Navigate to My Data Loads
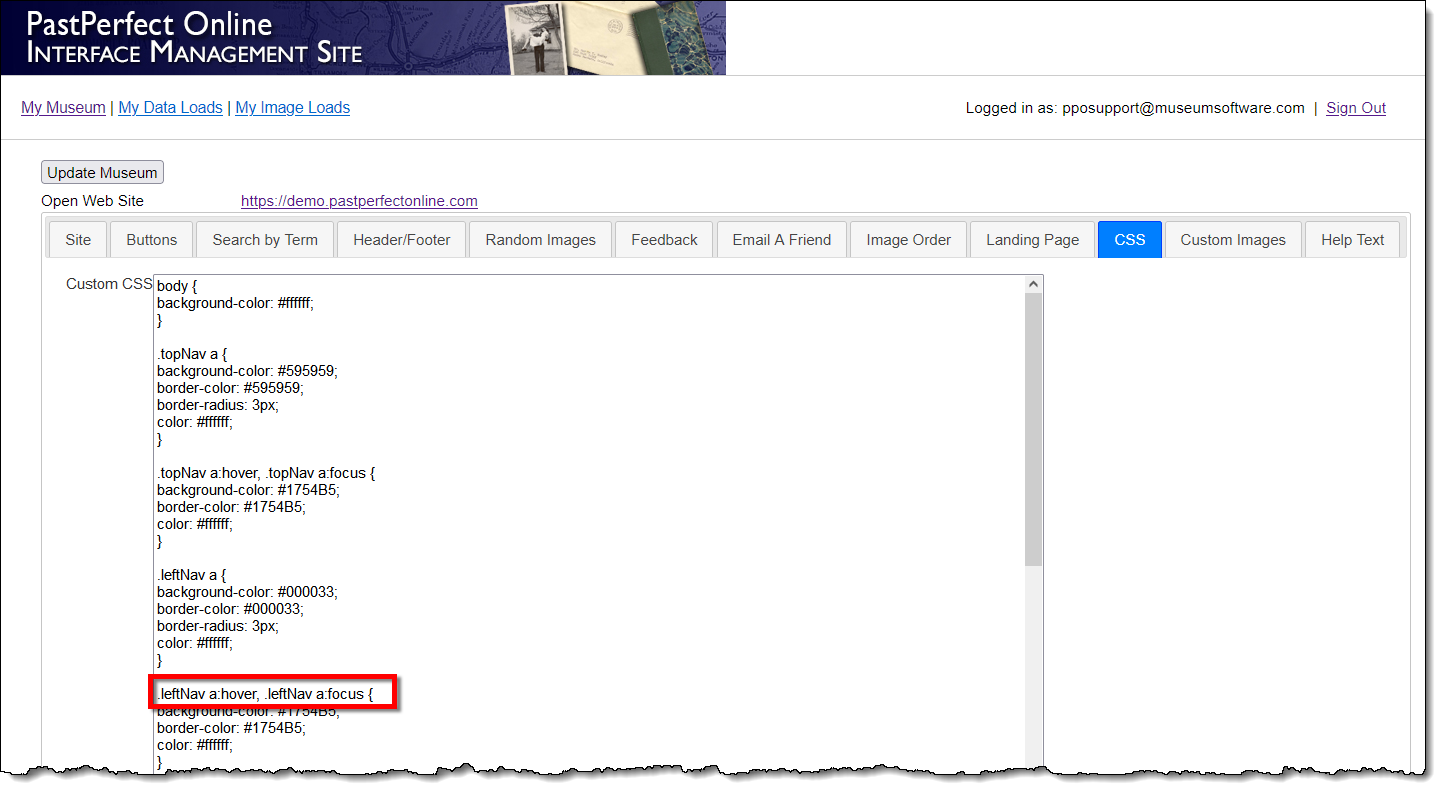The height and width of the screenshot is (790, 1441). point(170,107)
